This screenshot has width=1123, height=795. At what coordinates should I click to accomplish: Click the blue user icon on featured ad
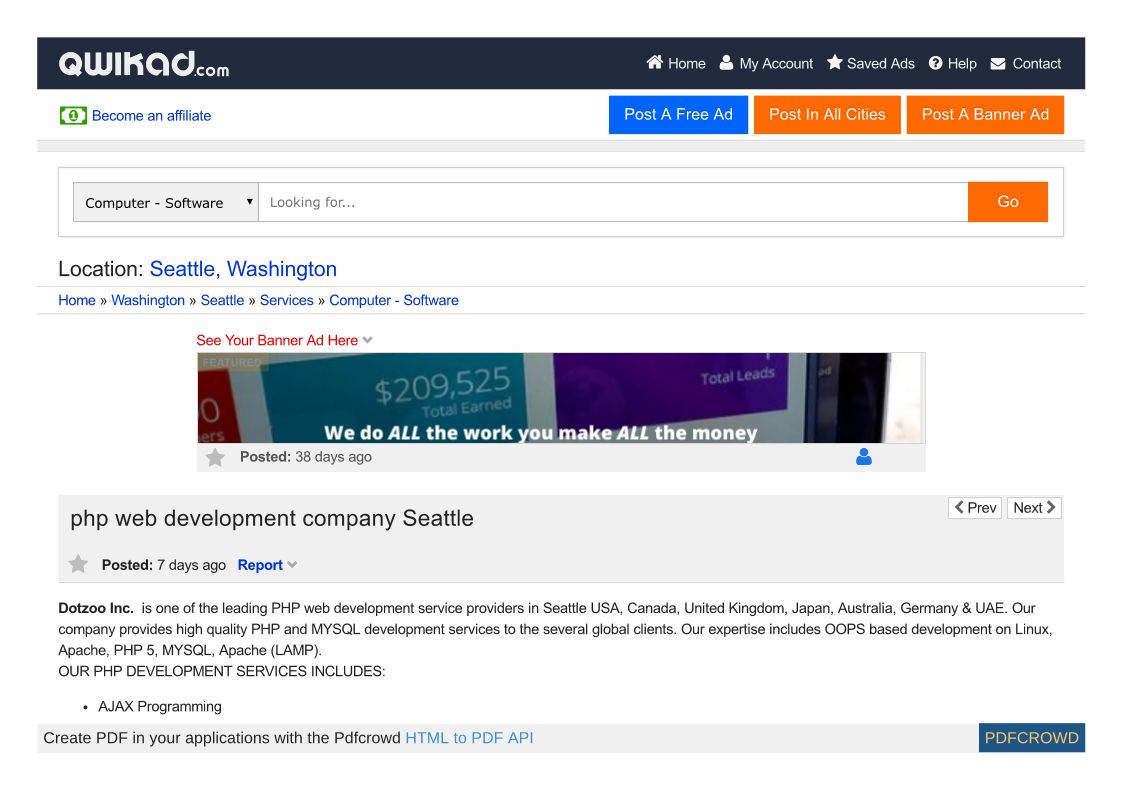pos(864,457)
